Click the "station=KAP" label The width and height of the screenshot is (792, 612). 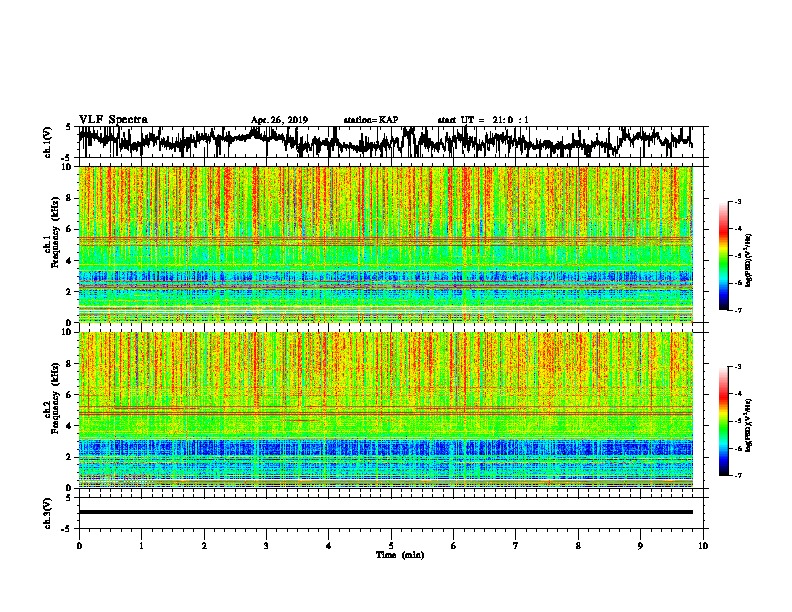pos(371,120)
